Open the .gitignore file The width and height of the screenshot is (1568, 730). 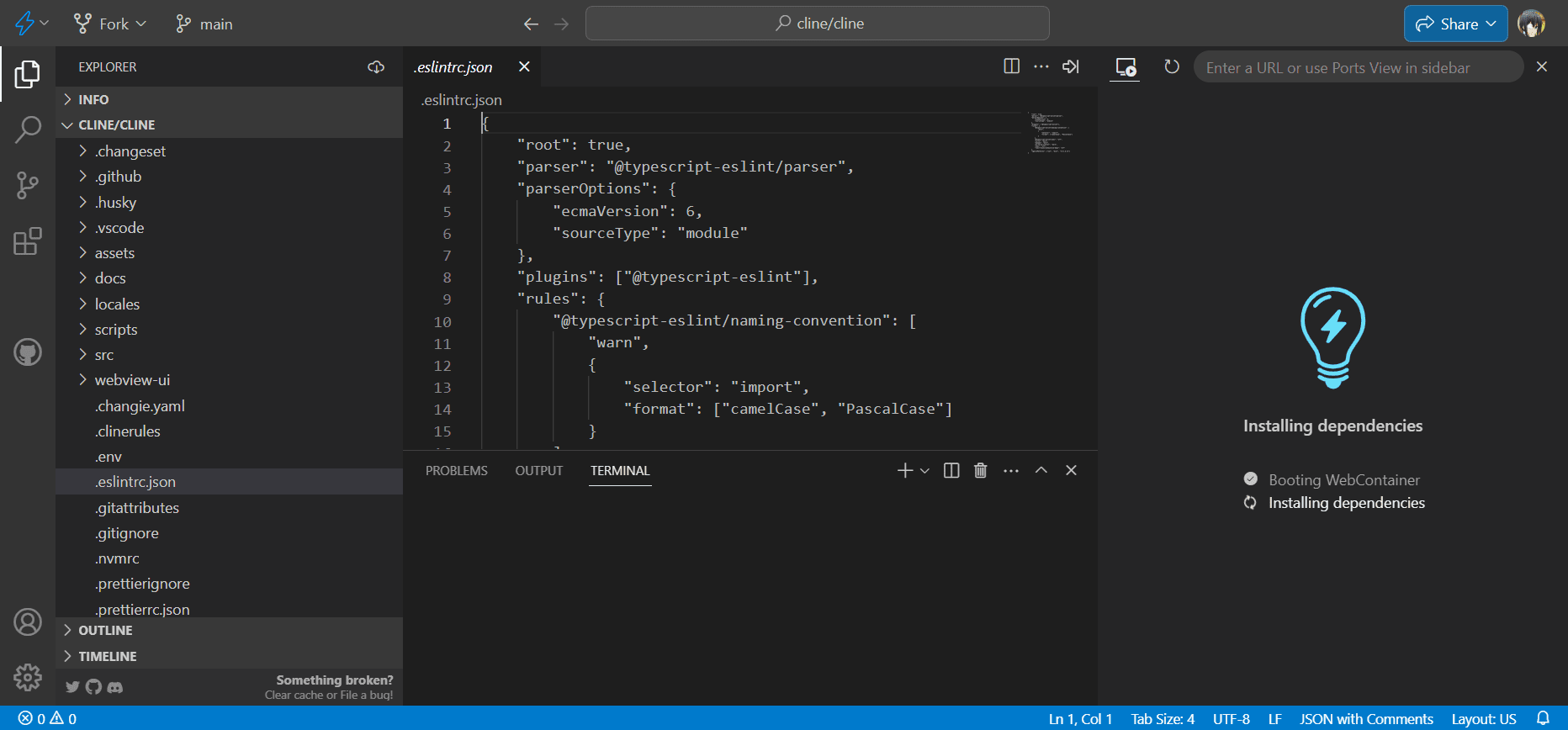[229, 533]
